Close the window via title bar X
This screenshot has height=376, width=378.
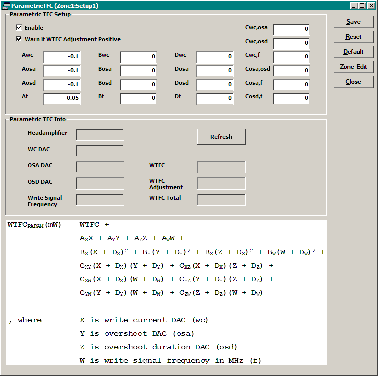pyautogui.click(x=371, y=6)
